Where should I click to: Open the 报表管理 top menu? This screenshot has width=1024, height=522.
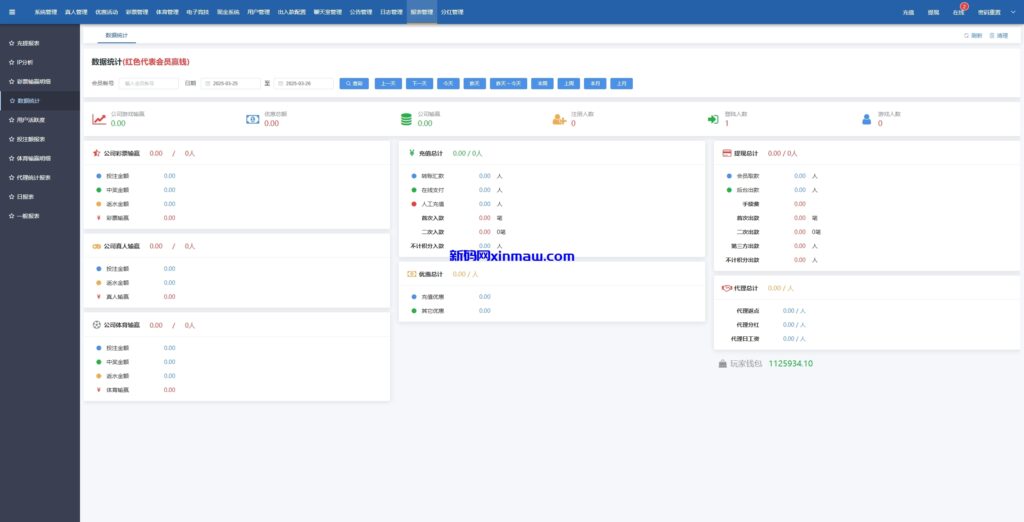[421, 12]
